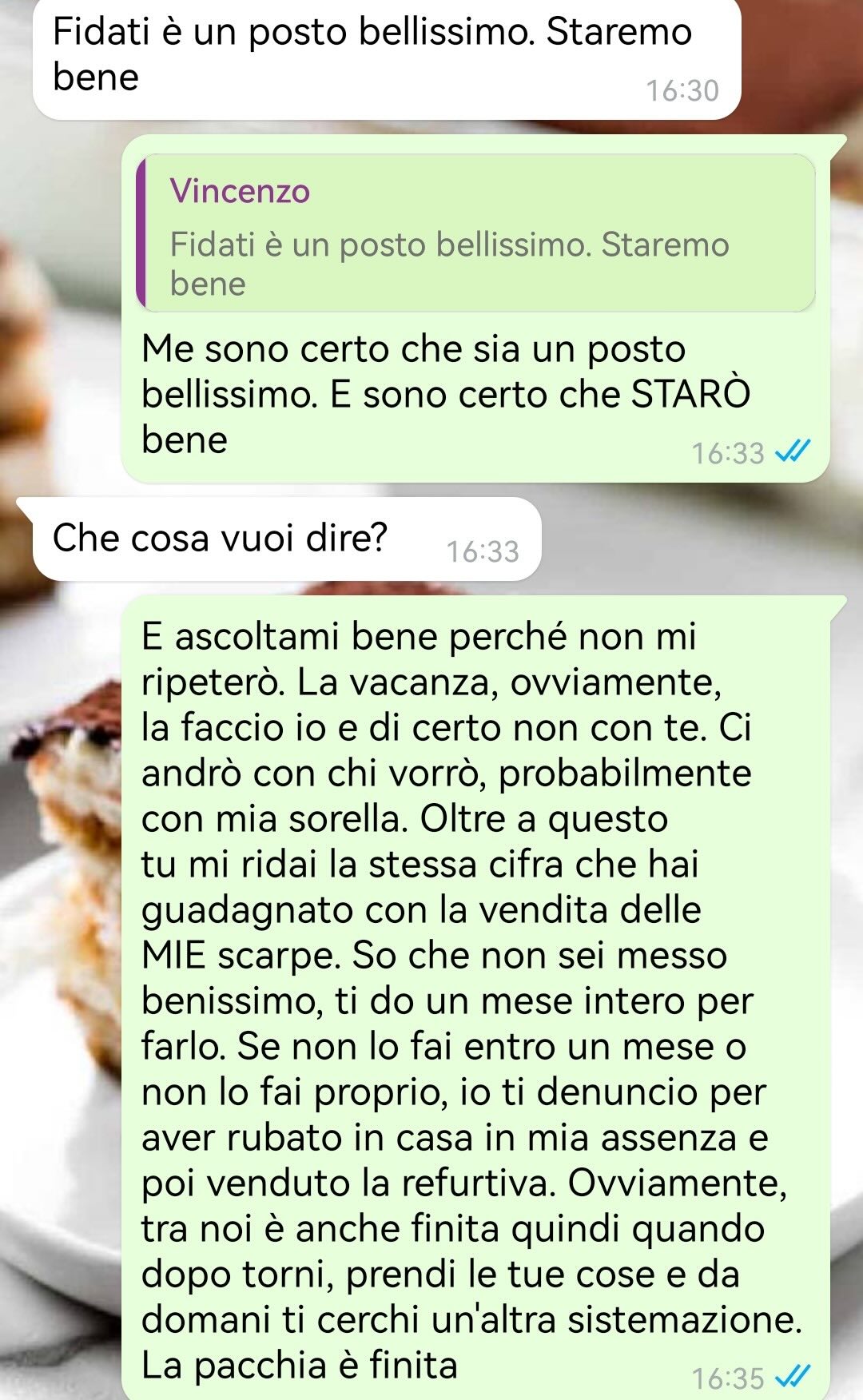Click the sender name Vincenzo in quote
This screenshot has height=1400, width=863.
coord(240,191)
